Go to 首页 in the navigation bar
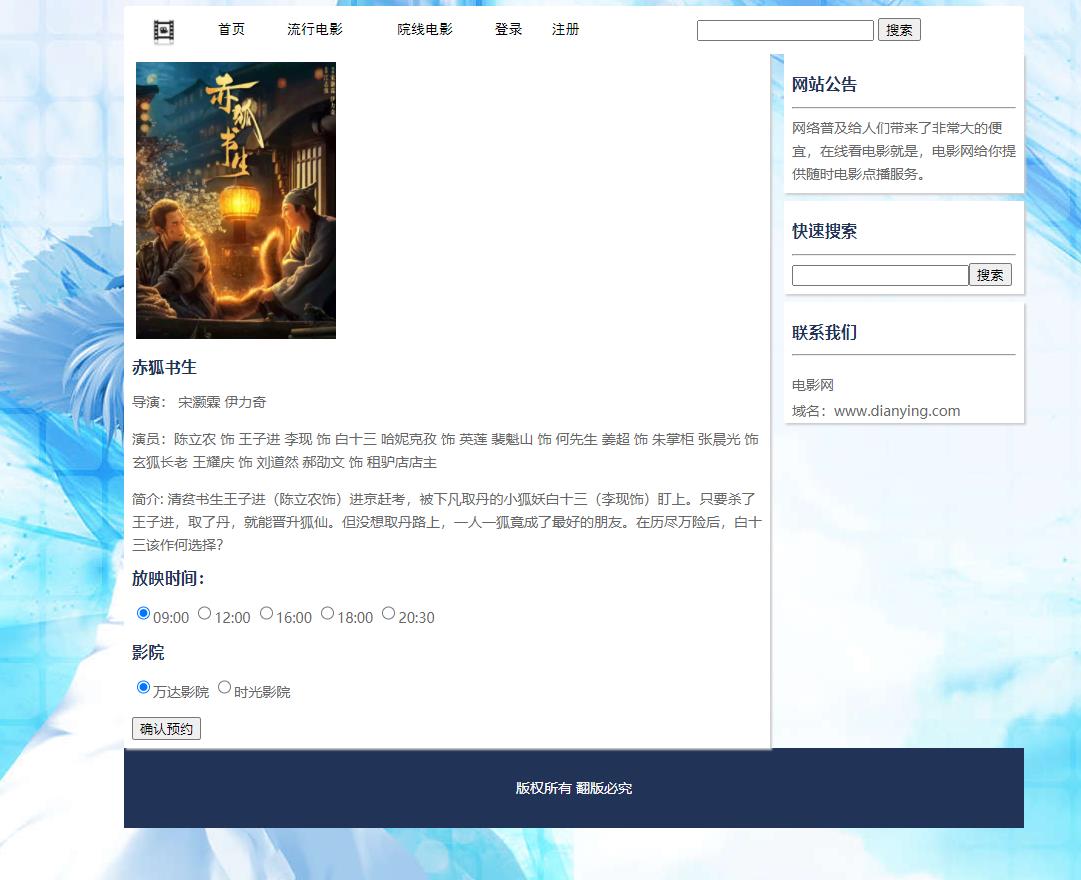The width and height of the screenshot is (1081, 880). coord(232,29)
